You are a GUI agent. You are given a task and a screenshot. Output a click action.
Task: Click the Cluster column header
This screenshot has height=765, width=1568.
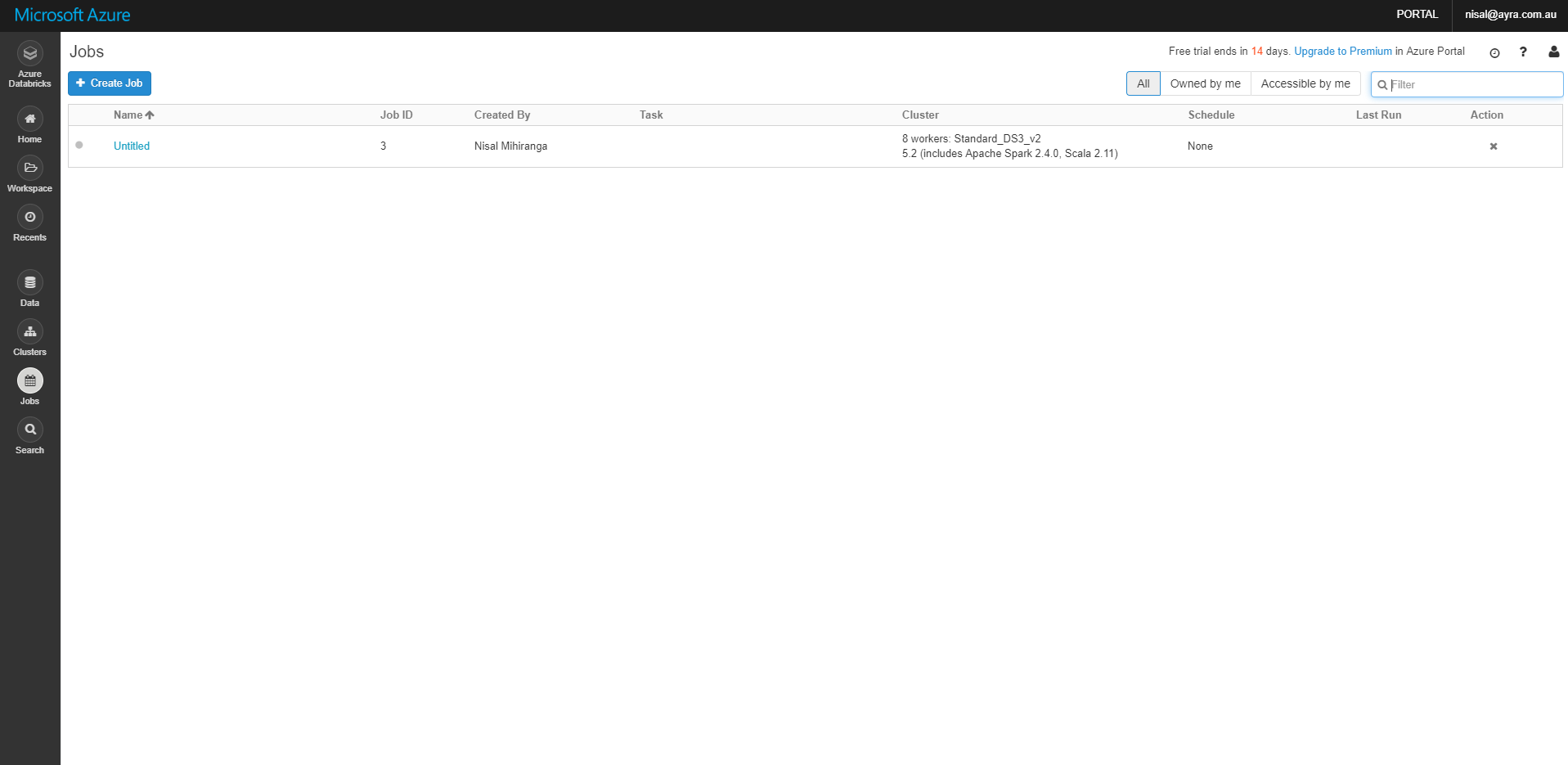coord(920,115)
